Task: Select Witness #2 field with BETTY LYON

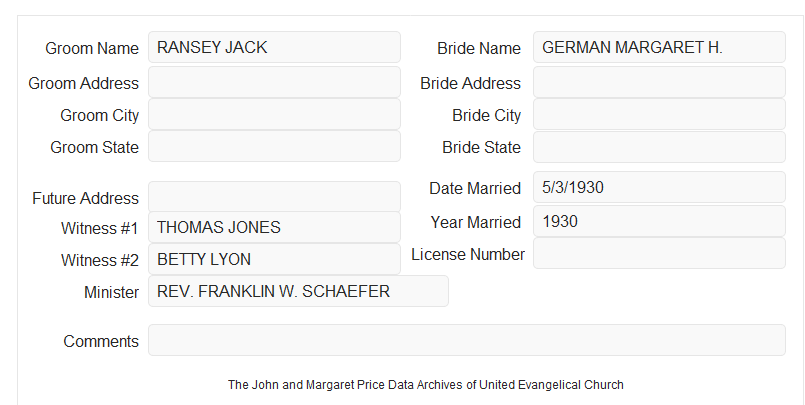Action: (x=274, y=259)
